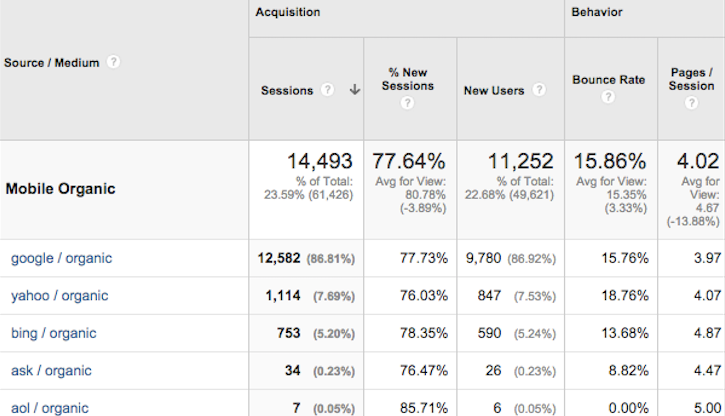Select total % new sessions 77.64%
This screenshot has height=416, width=725.
click(409, 161)
